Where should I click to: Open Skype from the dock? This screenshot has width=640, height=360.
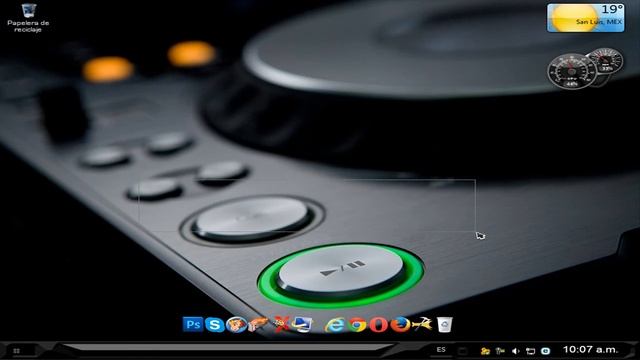tap(215, 325)
